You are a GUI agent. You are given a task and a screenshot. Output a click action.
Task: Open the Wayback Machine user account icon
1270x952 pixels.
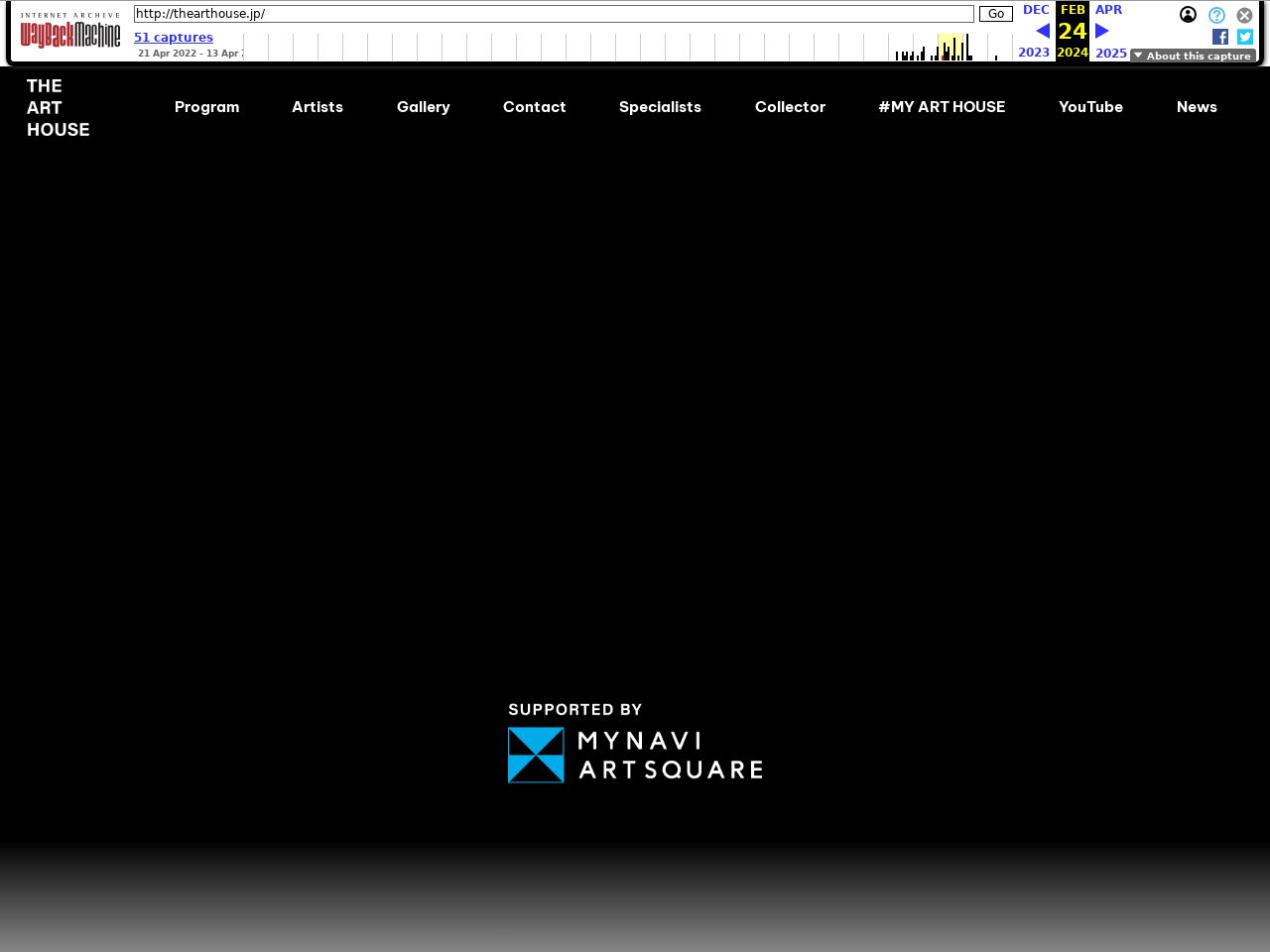[1188, 15]
